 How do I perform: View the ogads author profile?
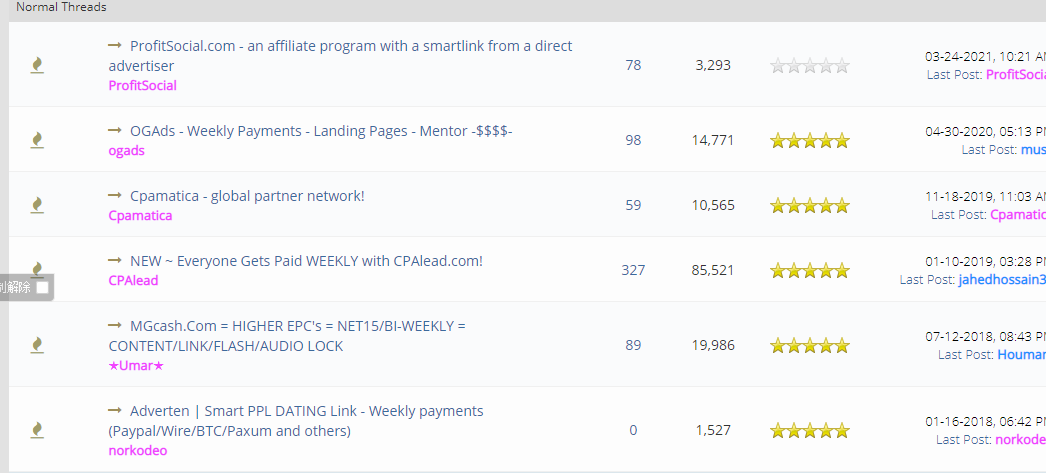(127, 150)
